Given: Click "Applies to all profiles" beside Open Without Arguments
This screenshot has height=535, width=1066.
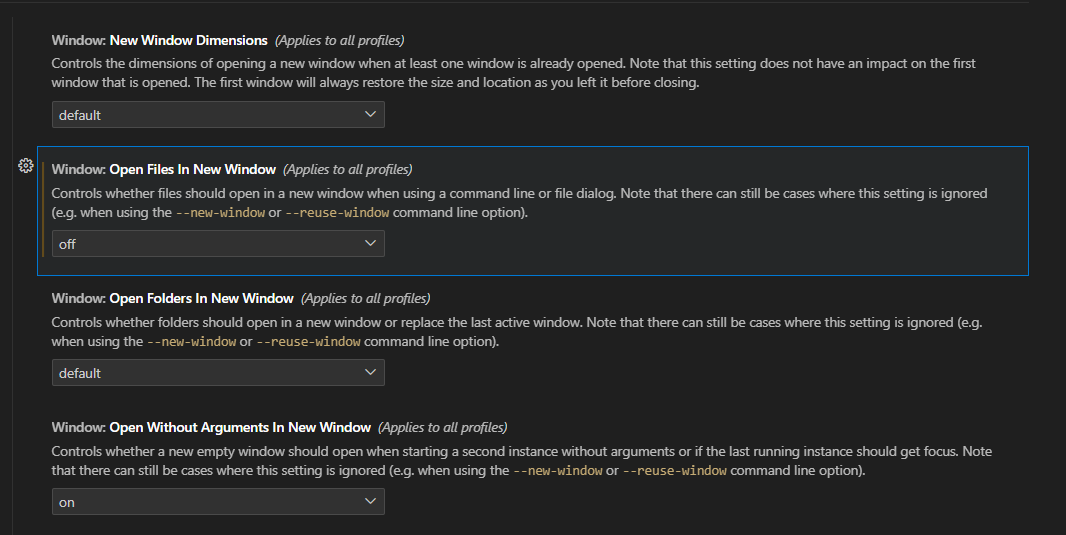Looking at the screenshot, I should point(442,428).
